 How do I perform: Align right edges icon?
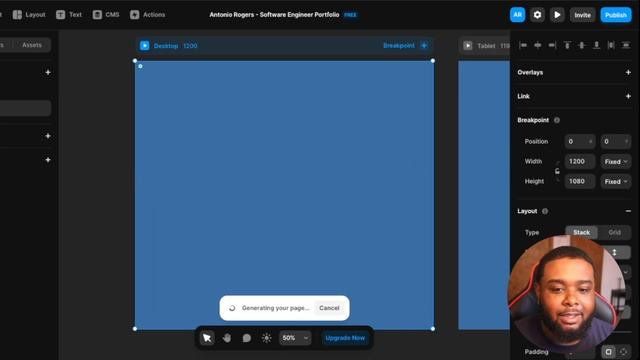pyautogui.click(x=552, y=45)
